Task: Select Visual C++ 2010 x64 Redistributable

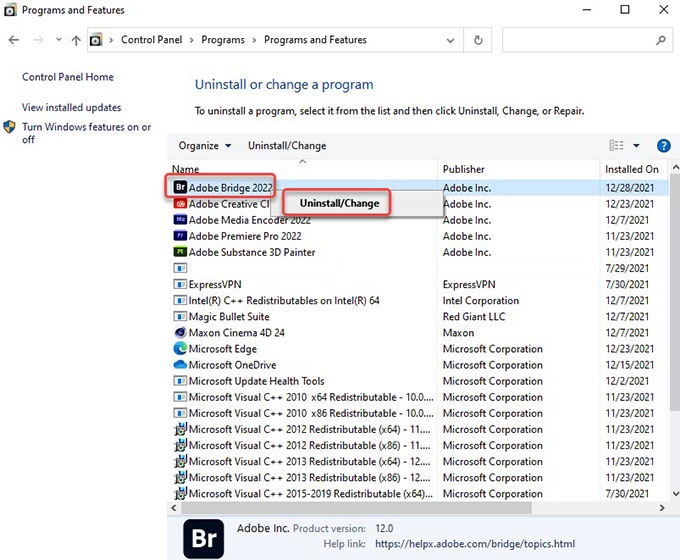Action: [311, 397]
